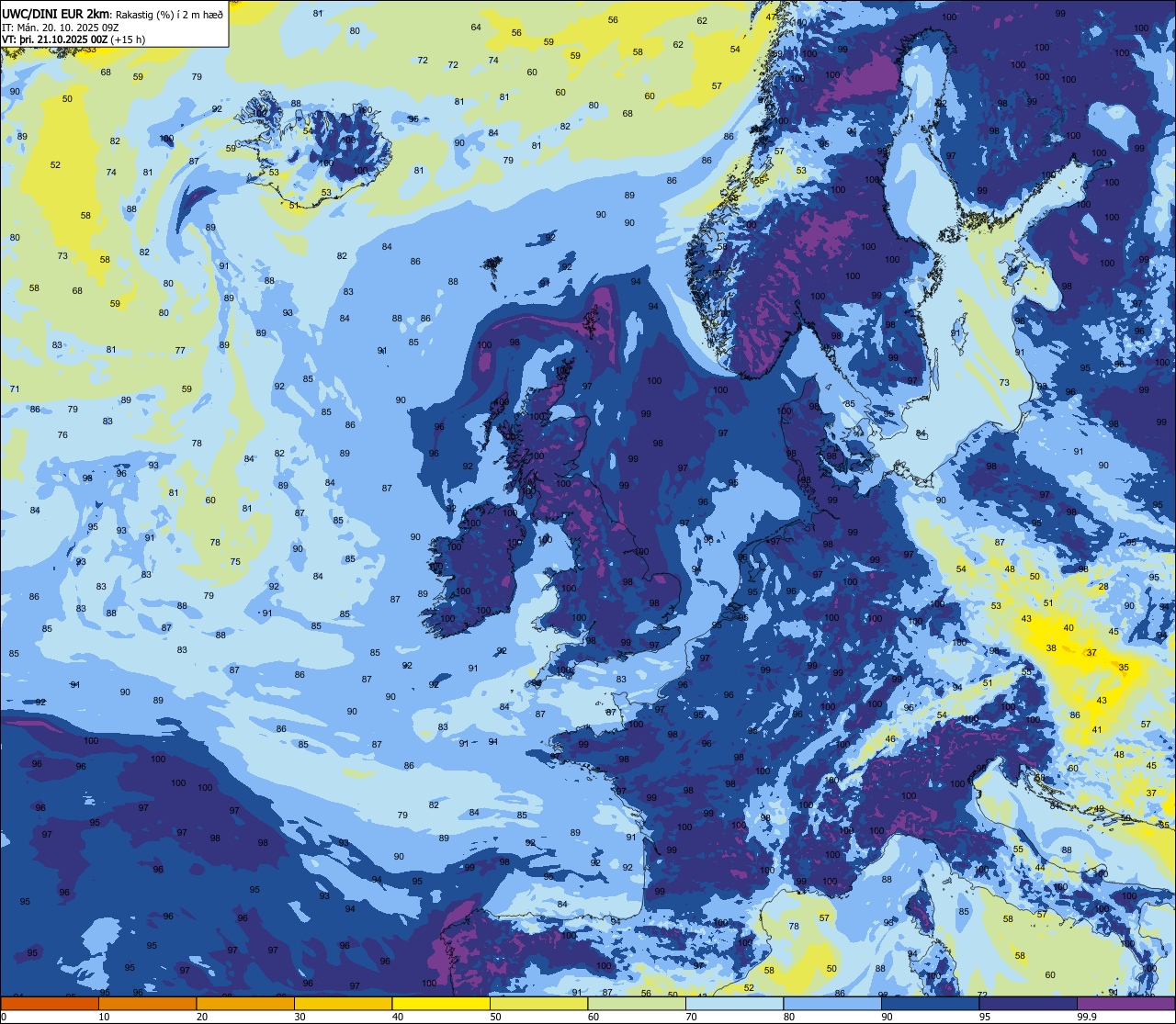
Task: Click the humidity value 44 on the map
Action: pyautogui.click(x=1040, y=868)
